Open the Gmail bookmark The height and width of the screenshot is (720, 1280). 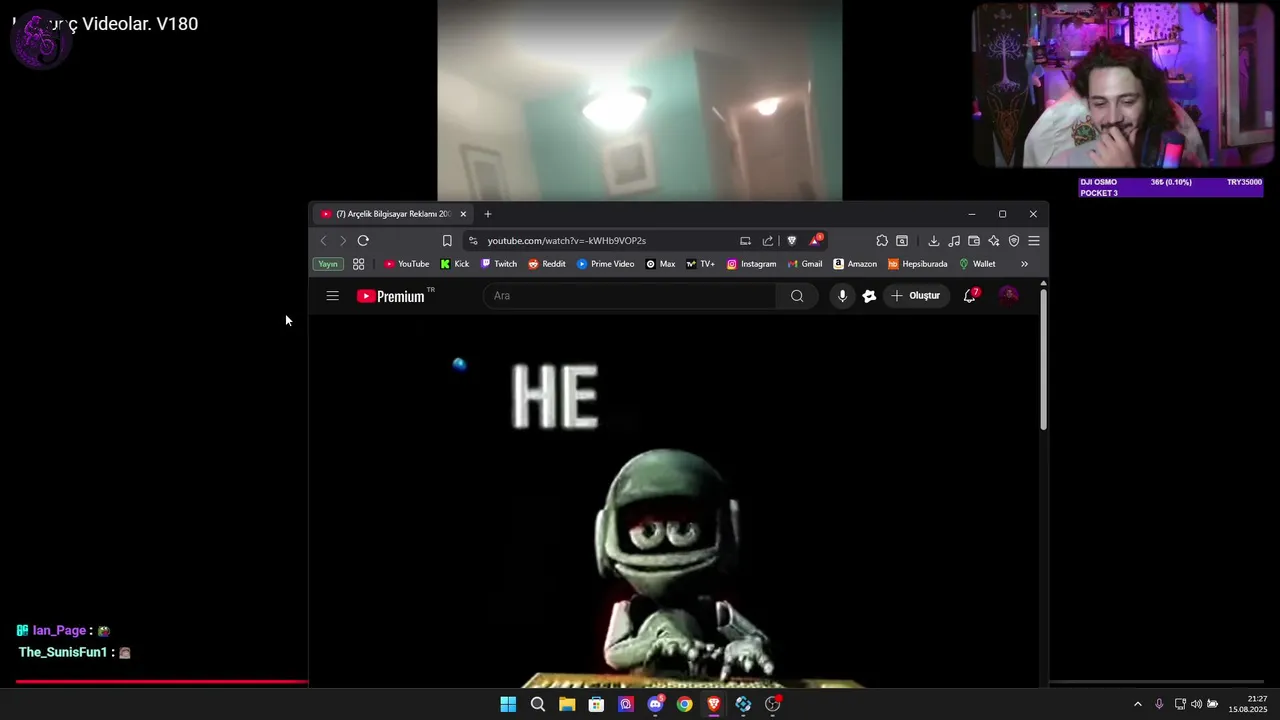805,264
